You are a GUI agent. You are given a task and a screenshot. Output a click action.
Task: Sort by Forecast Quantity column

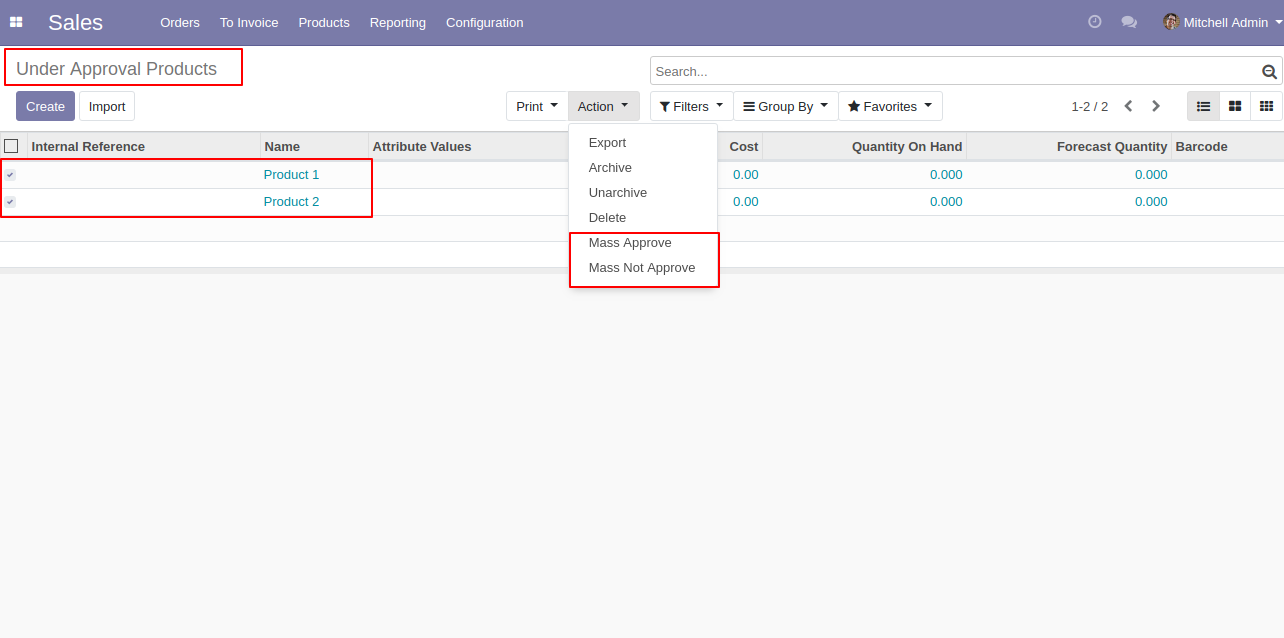[x=1069, y=146]
